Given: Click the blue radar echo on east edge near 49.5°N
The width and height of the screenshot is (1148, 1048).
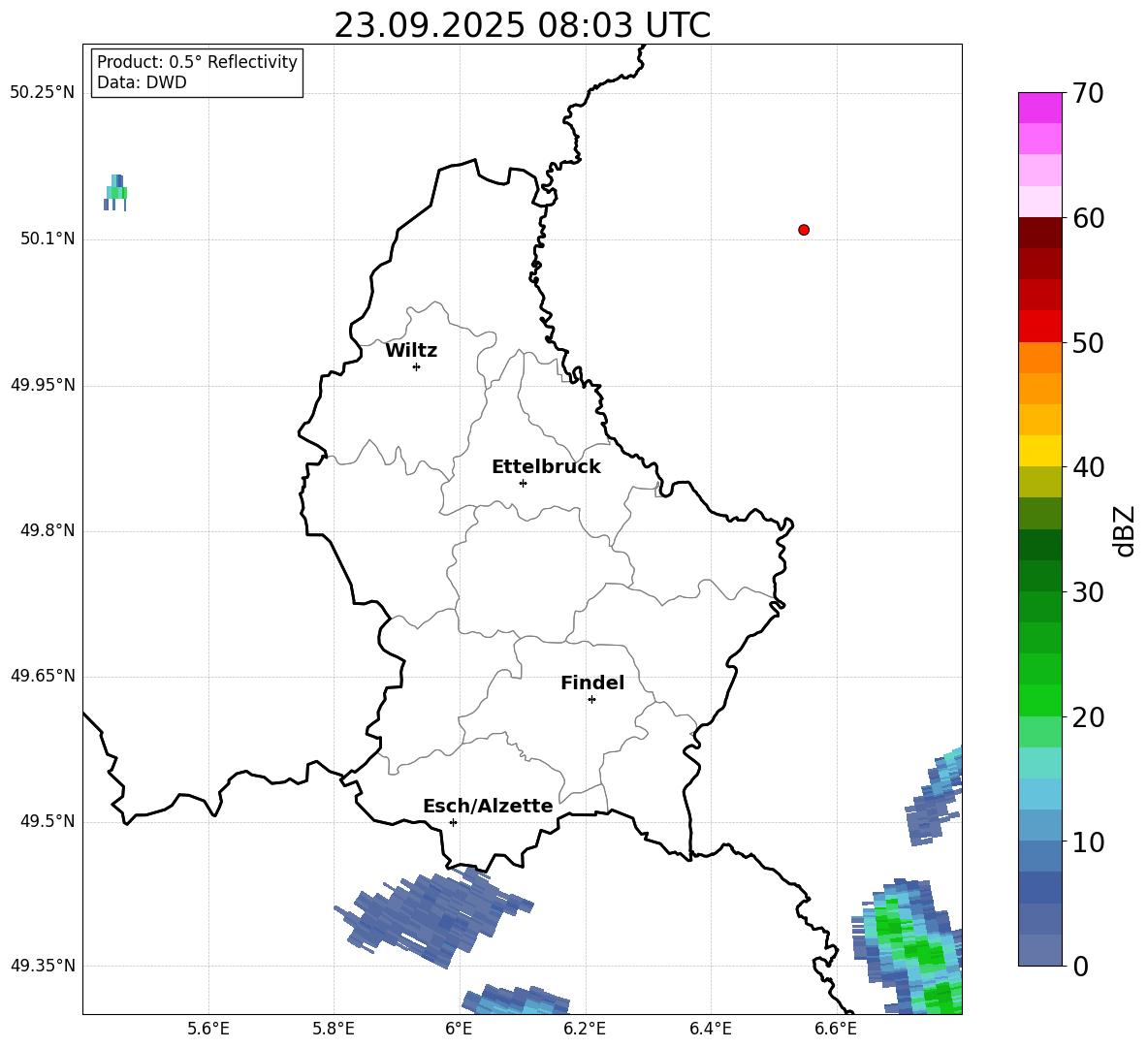Looking at the screenshot, I should (935, 796).
